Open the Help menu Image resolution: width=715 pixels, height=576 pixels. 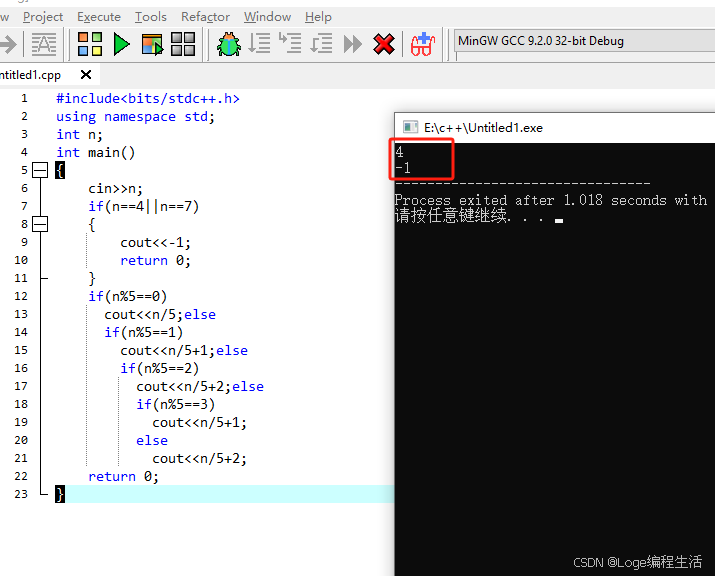[318, 17]
